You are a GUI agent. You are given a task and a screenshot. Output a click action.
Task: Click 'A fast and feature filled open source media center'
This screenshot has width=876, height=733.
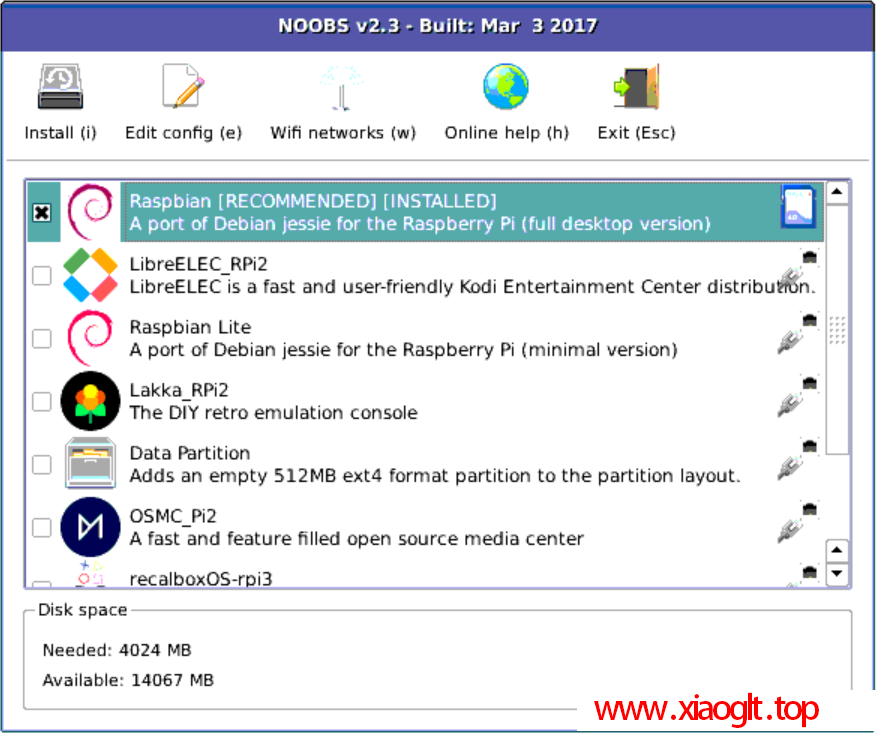(356, 539)
